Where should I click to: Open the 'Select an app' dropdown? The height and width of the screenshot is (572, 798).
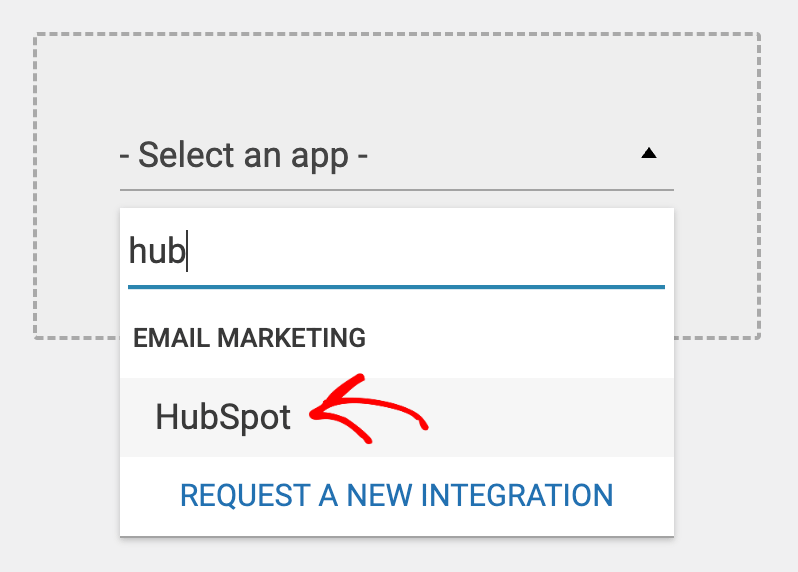(x=396, y=155)
